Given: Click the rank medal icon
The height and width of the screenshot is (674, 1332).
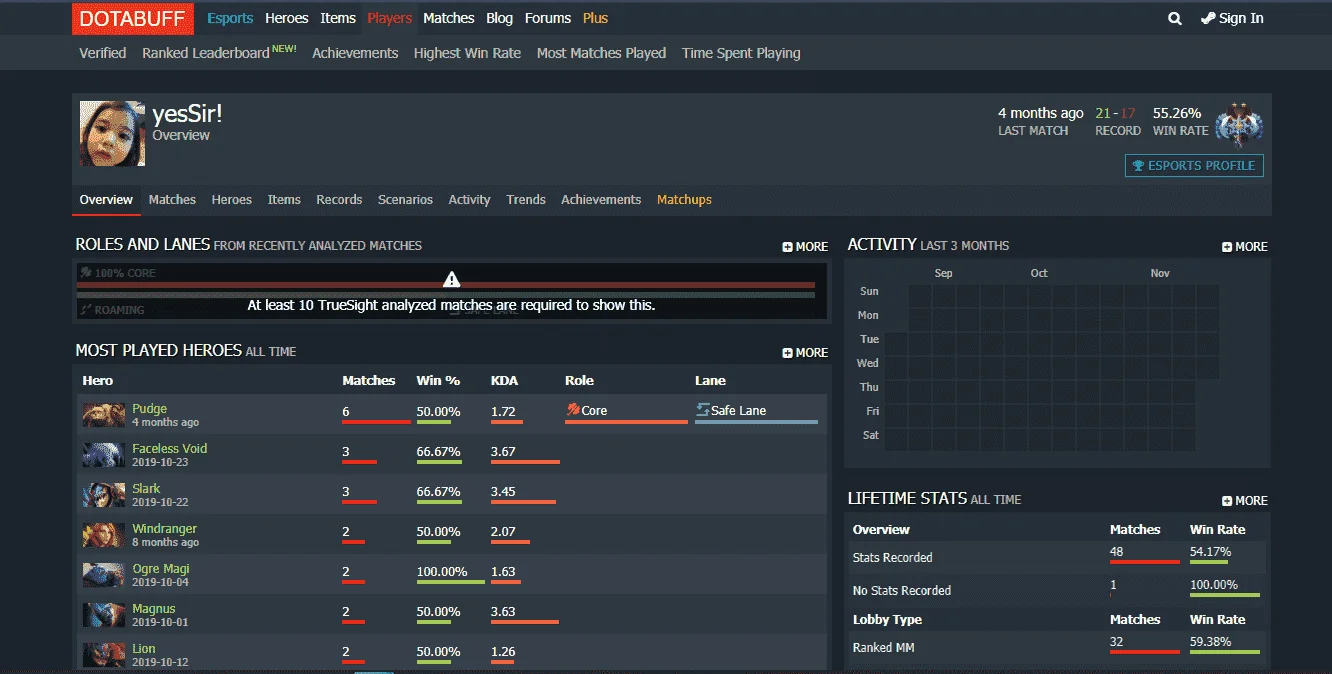Looking at the screenshot, I should pyautogui.click(x=1239, y=125).
